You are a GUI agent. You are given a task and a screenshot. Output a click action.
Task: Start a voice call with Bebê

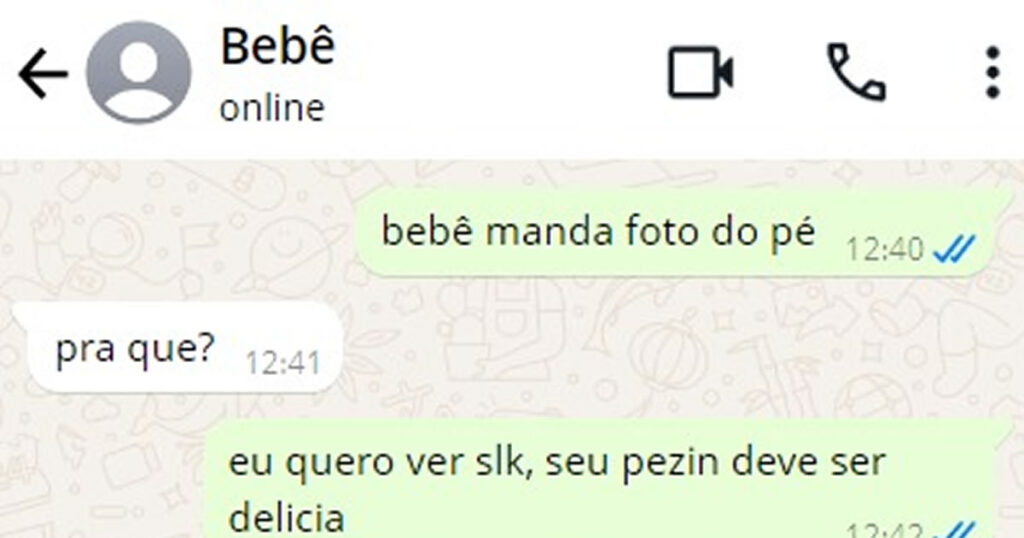pos(856,72)
